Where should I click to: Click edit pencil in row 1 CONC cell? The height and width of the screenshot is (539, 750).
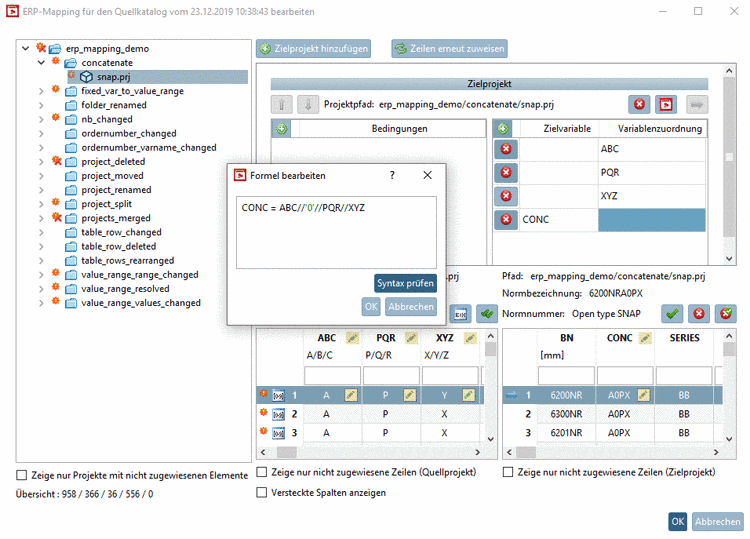(x=644, y=395)
